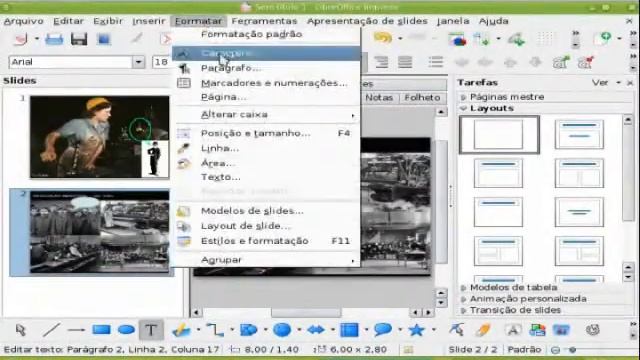The image size is (640, 360).
Task: Switch to the Notas tab
Action: [379, 98]
